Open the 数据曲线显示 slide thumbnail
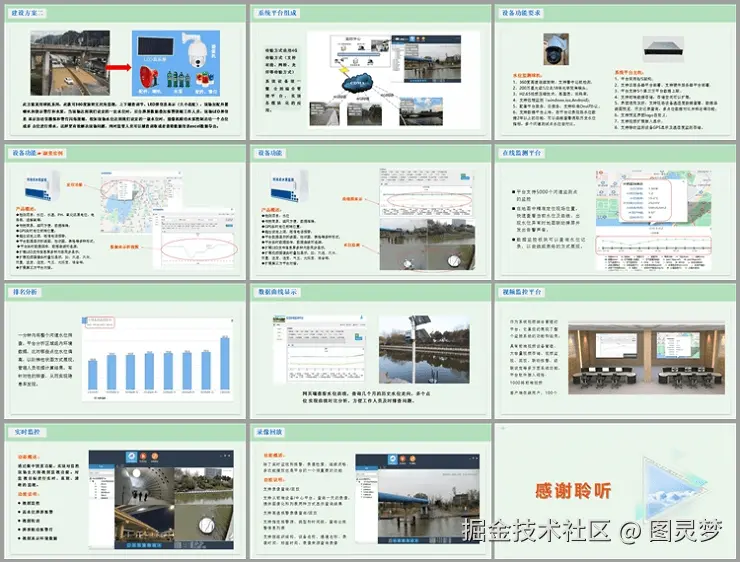 click(x=370, y=351)
